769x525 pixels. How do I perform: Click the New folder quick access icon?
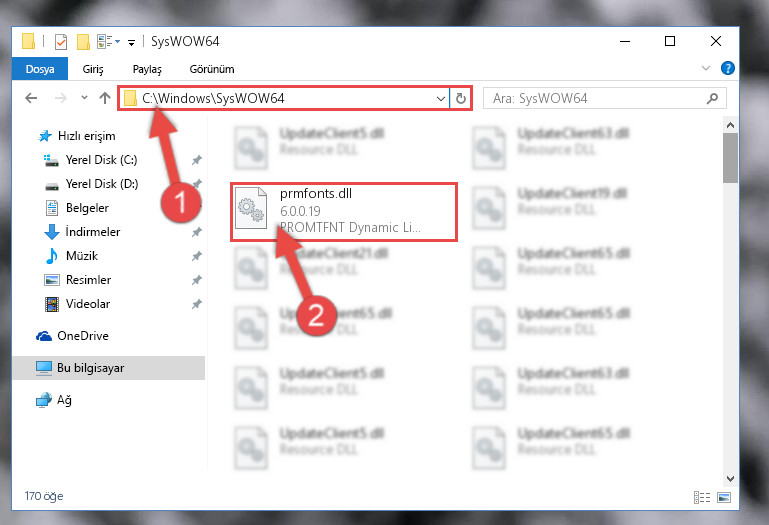(x=83, y=42)
